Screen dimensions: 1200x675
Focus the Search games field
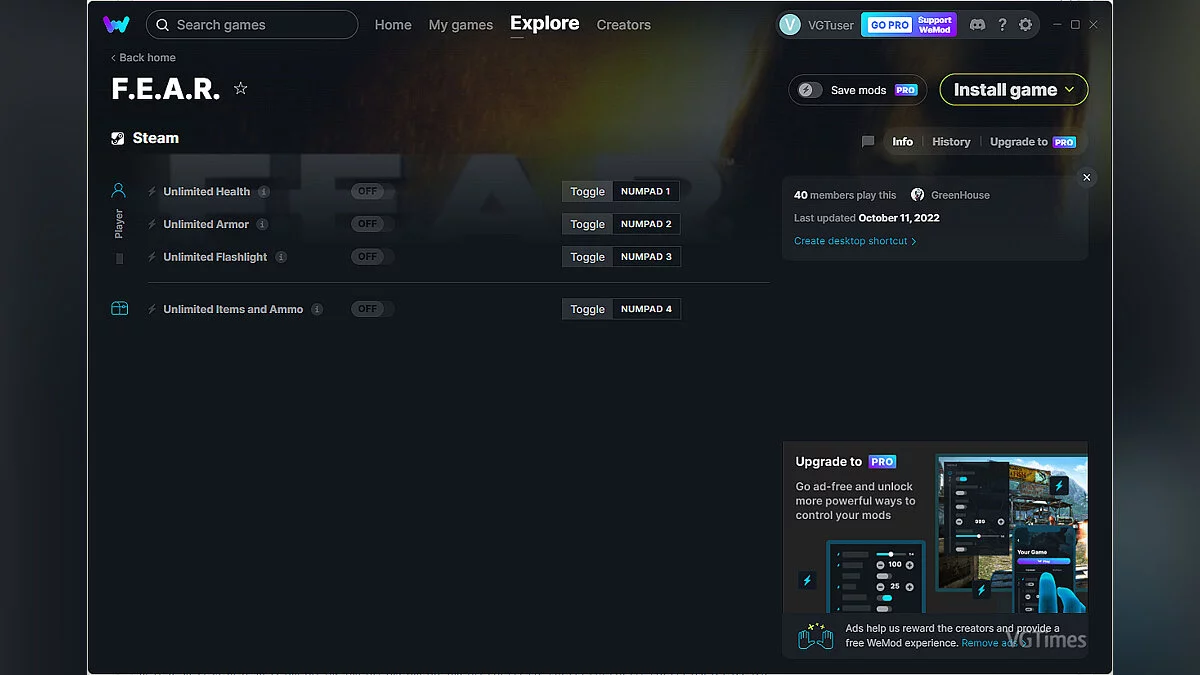[x=252, y=25]
